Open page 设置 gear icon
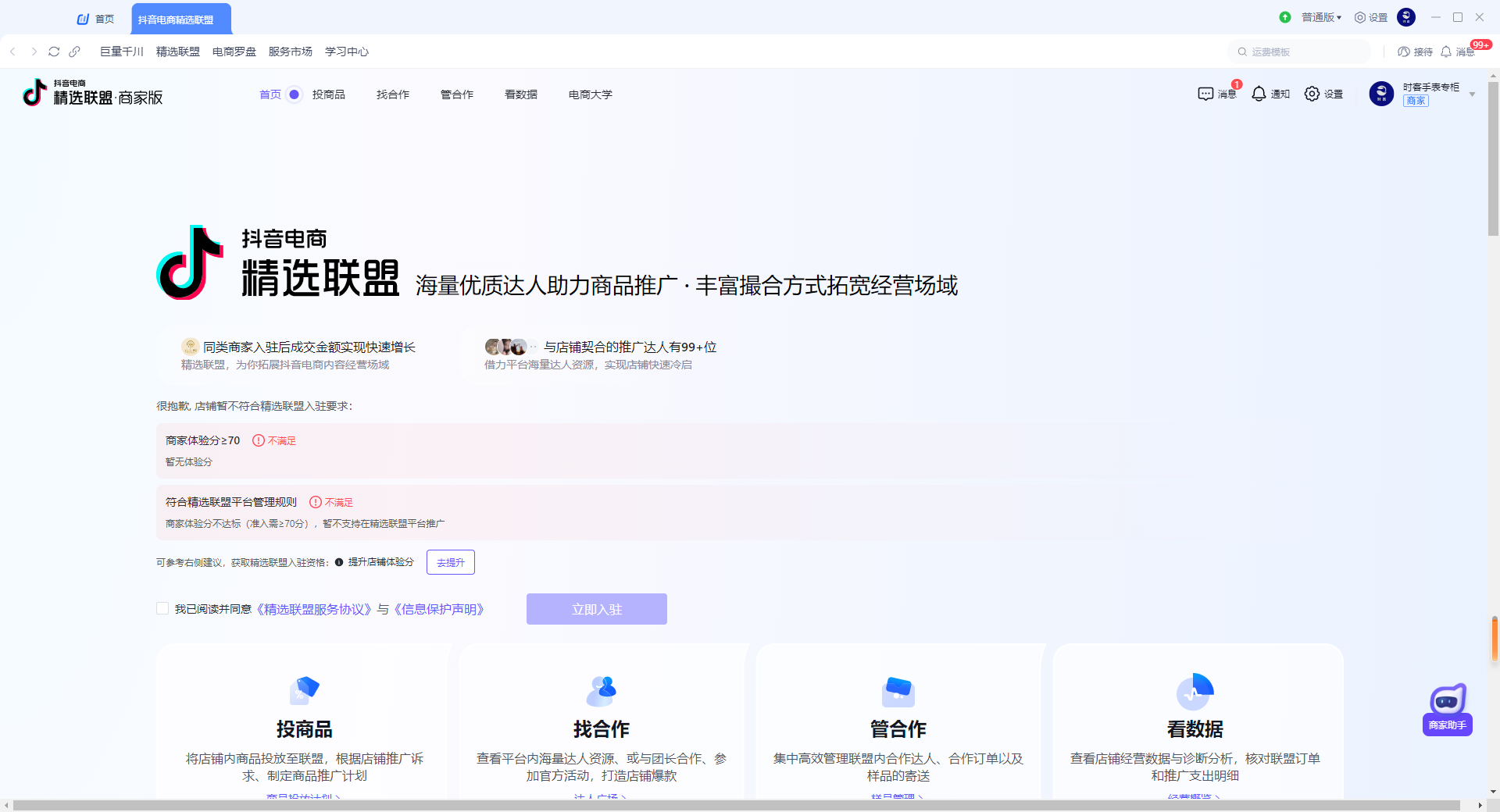 1312,94
